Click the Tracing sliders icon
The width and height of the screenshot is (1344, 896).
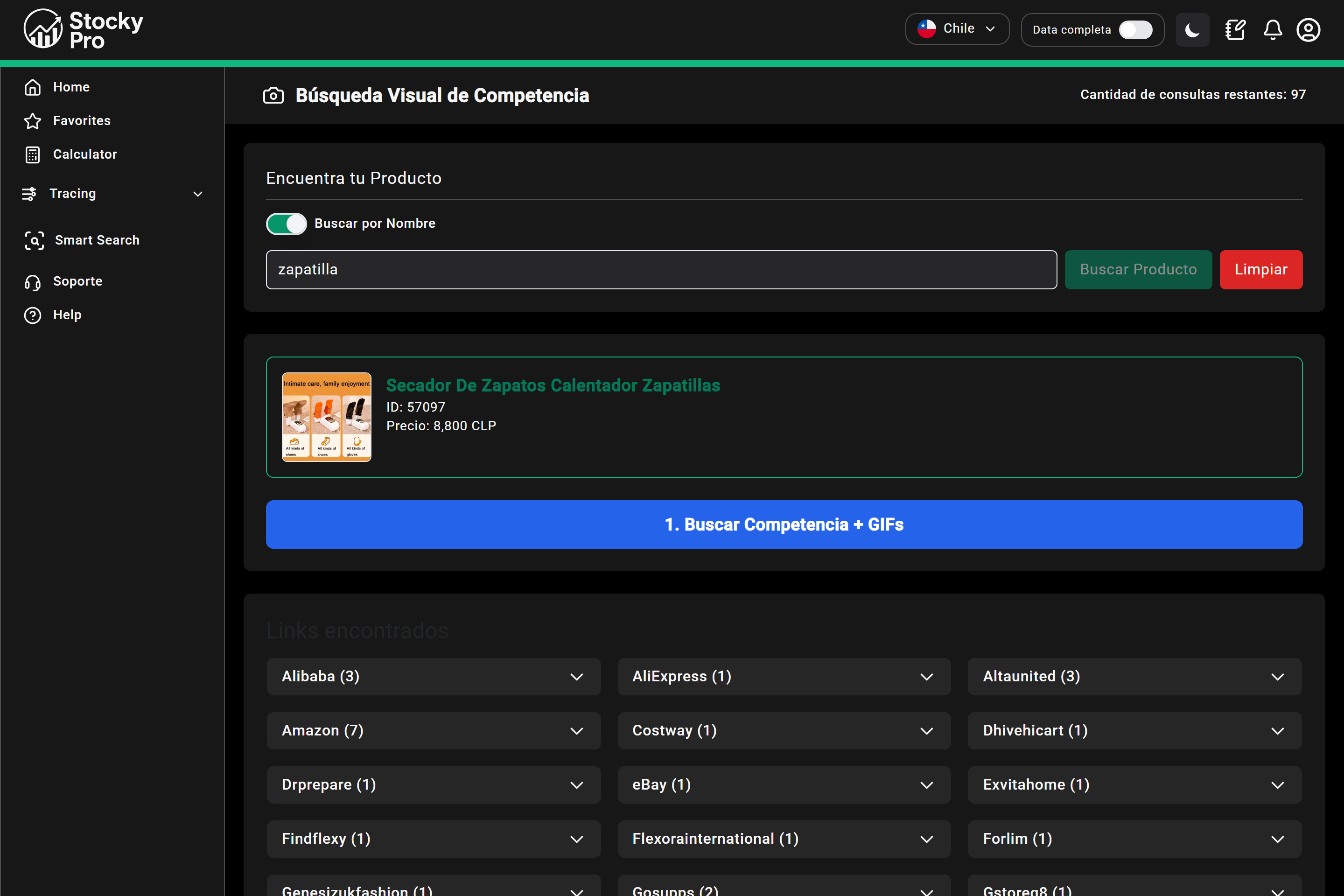tap(29, 194)
